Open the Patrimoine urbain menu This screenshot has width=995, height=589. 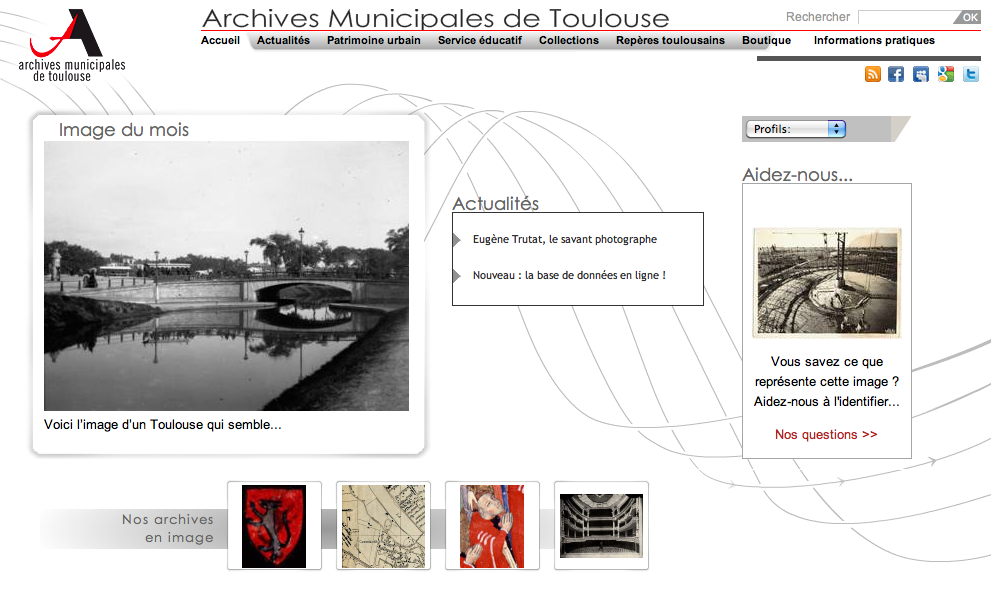[x=374, y=40]
